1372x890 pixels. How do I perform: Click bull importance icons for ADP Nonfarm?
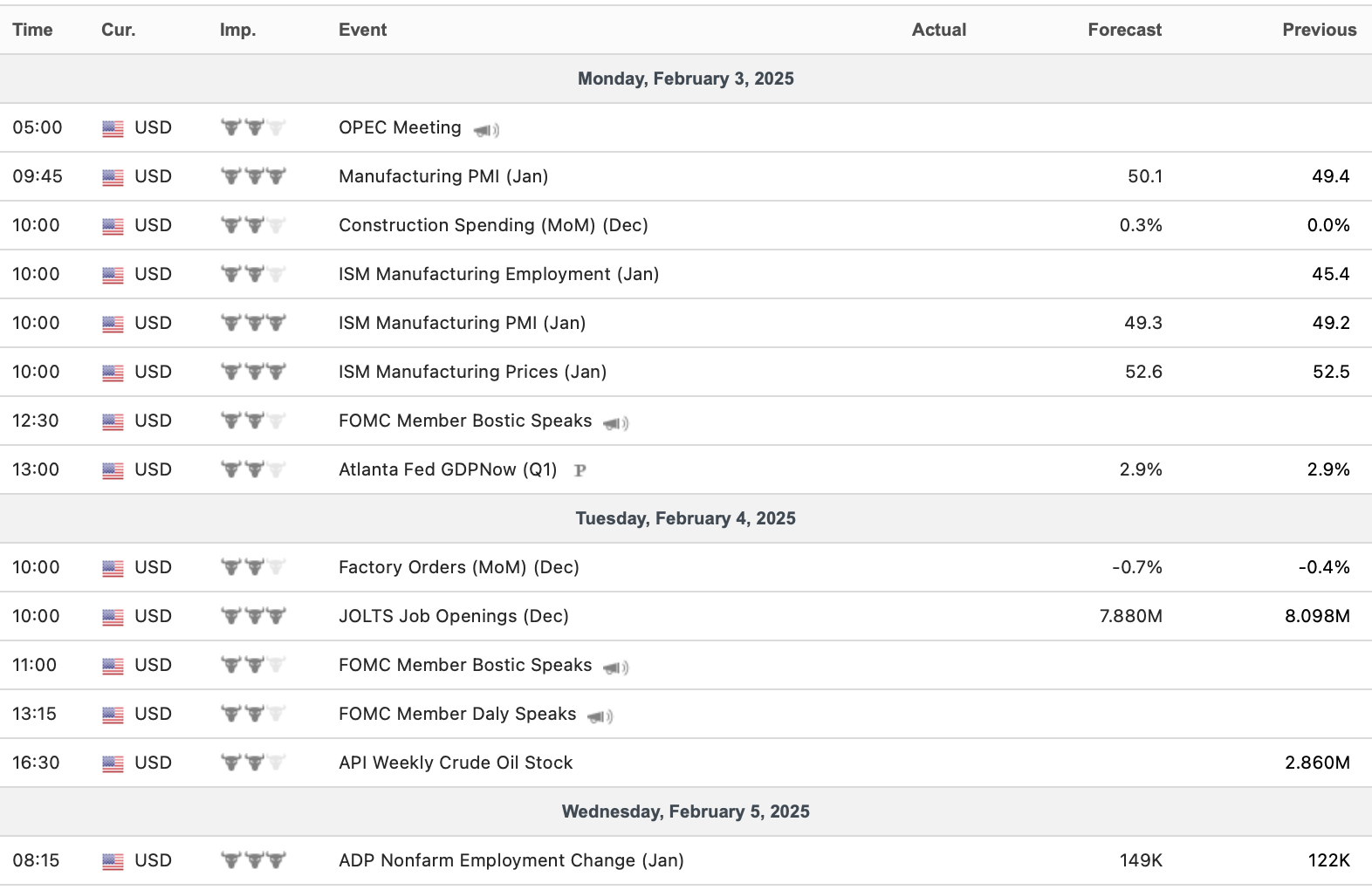point(253,860)
